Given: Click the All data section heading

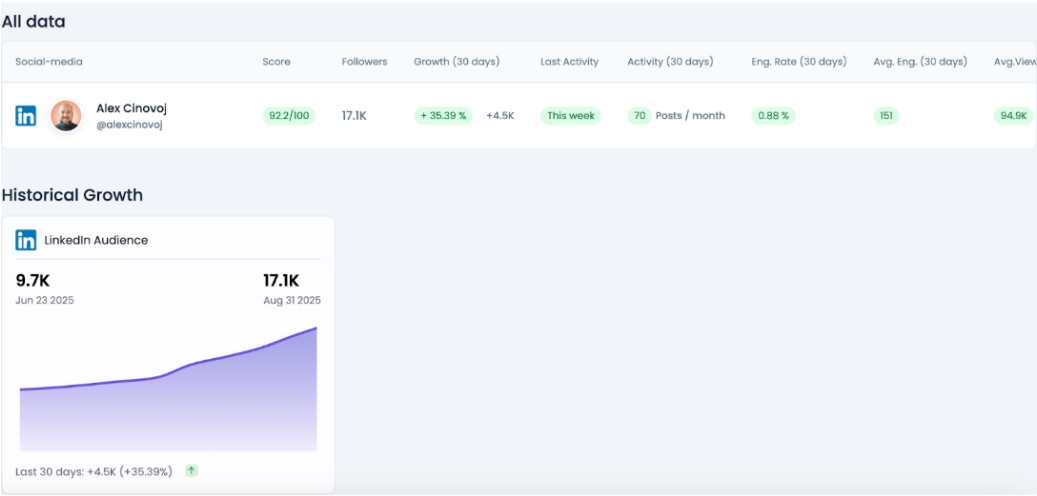Looking at the screenshot, I should point(34,22).
